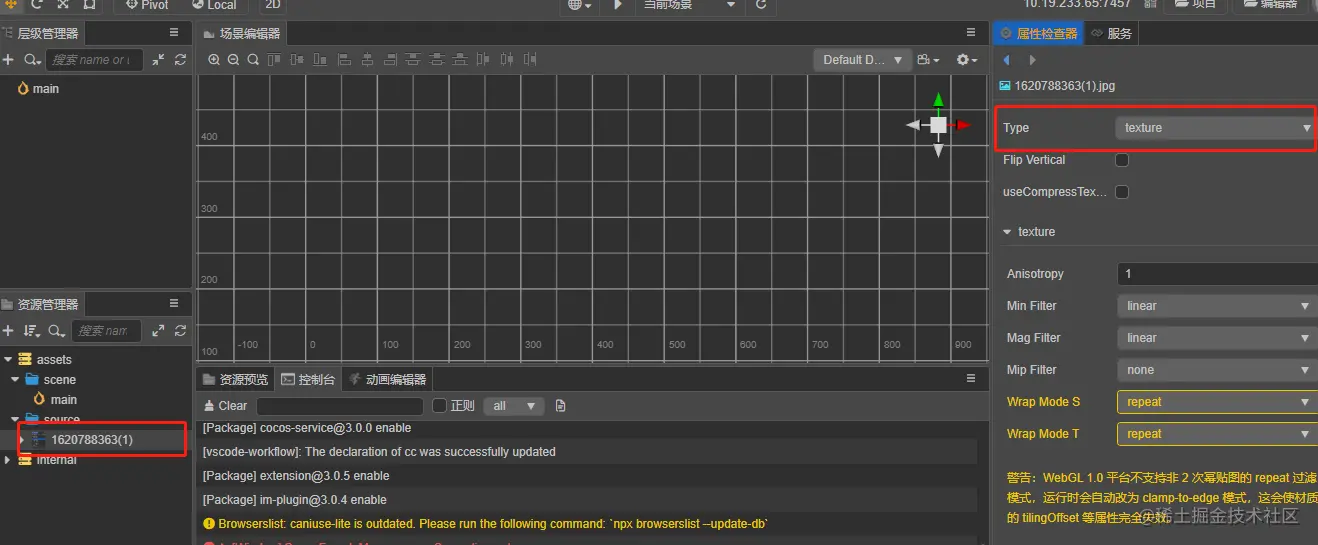Open hierarchy panel hamburger menu
The height and width of the screenshot is (545, 1318).
click(x=174, y=33)
